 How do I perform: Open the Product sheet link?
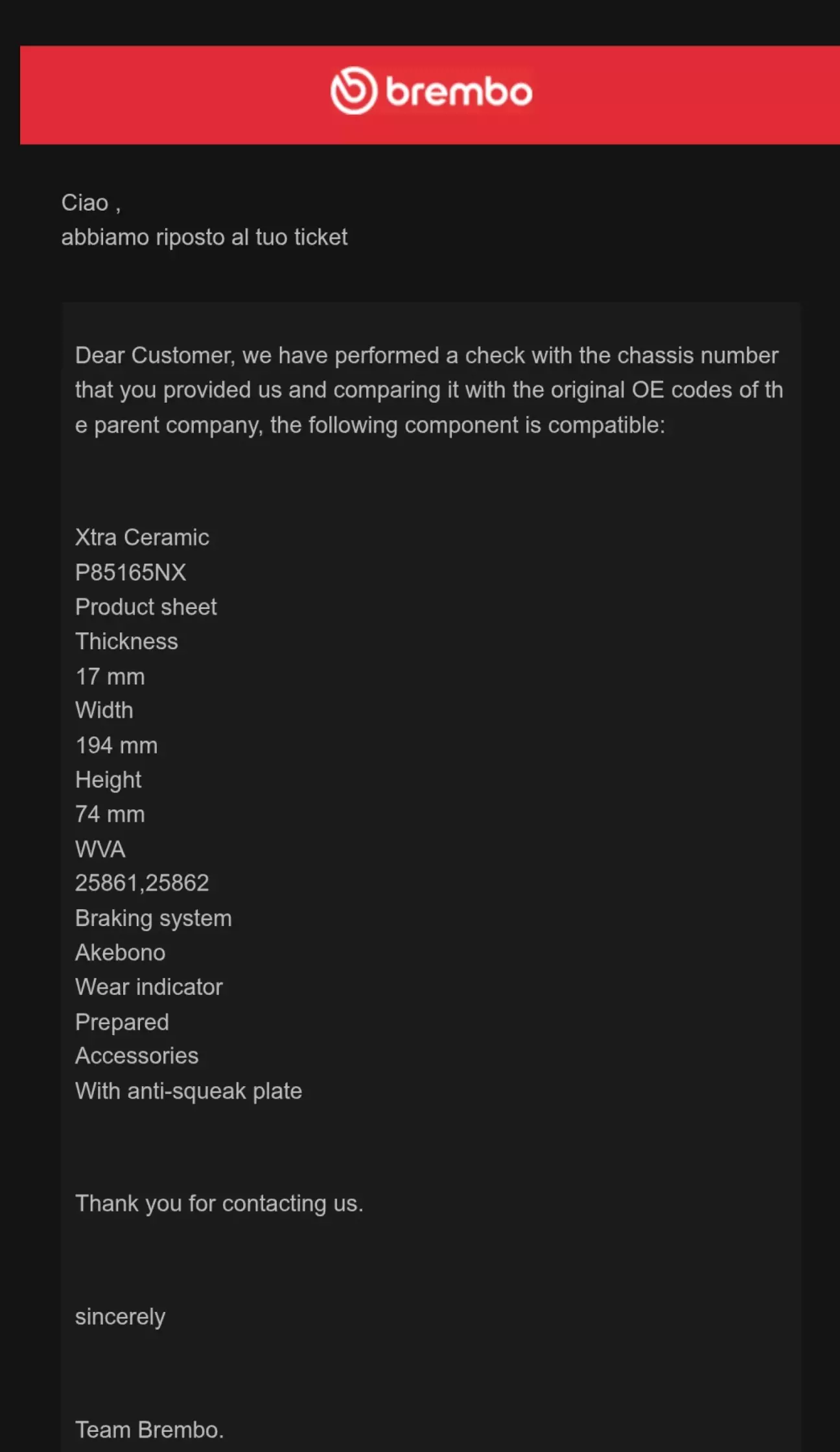coord(146,607)
